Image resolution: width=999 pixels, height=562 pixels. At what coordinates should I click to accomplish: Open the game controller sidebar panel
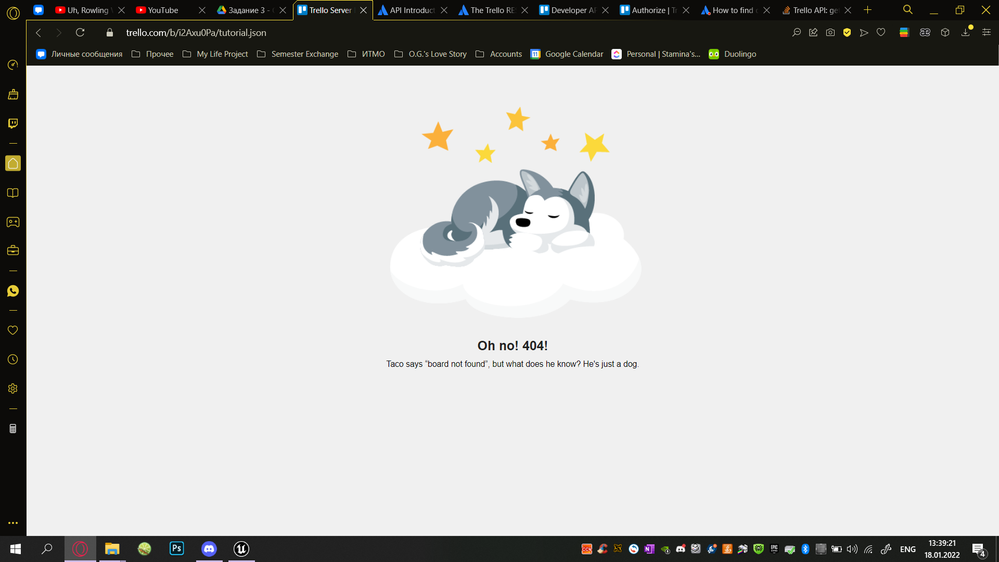pos(13,222)
